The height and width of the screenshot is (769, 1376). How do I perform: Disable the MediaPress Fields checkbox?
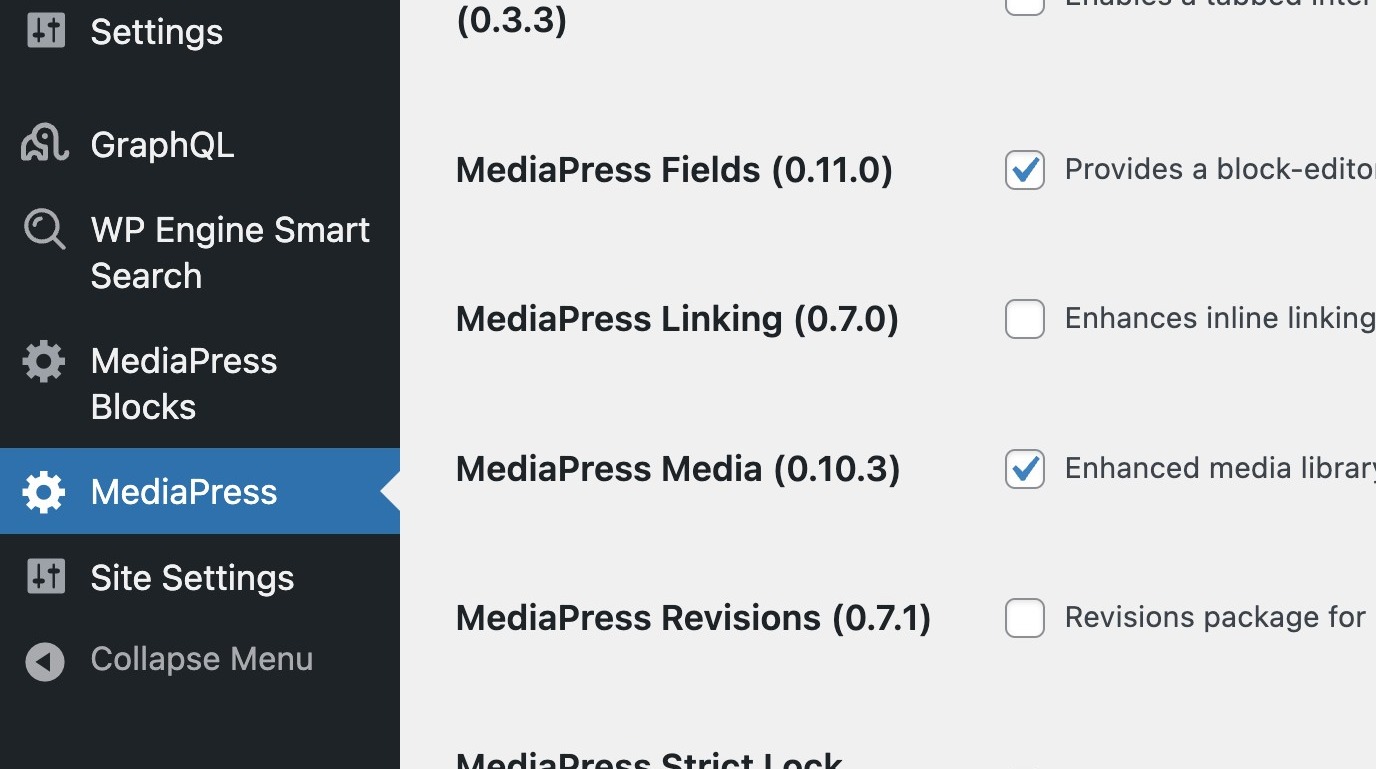point(1024,170)
